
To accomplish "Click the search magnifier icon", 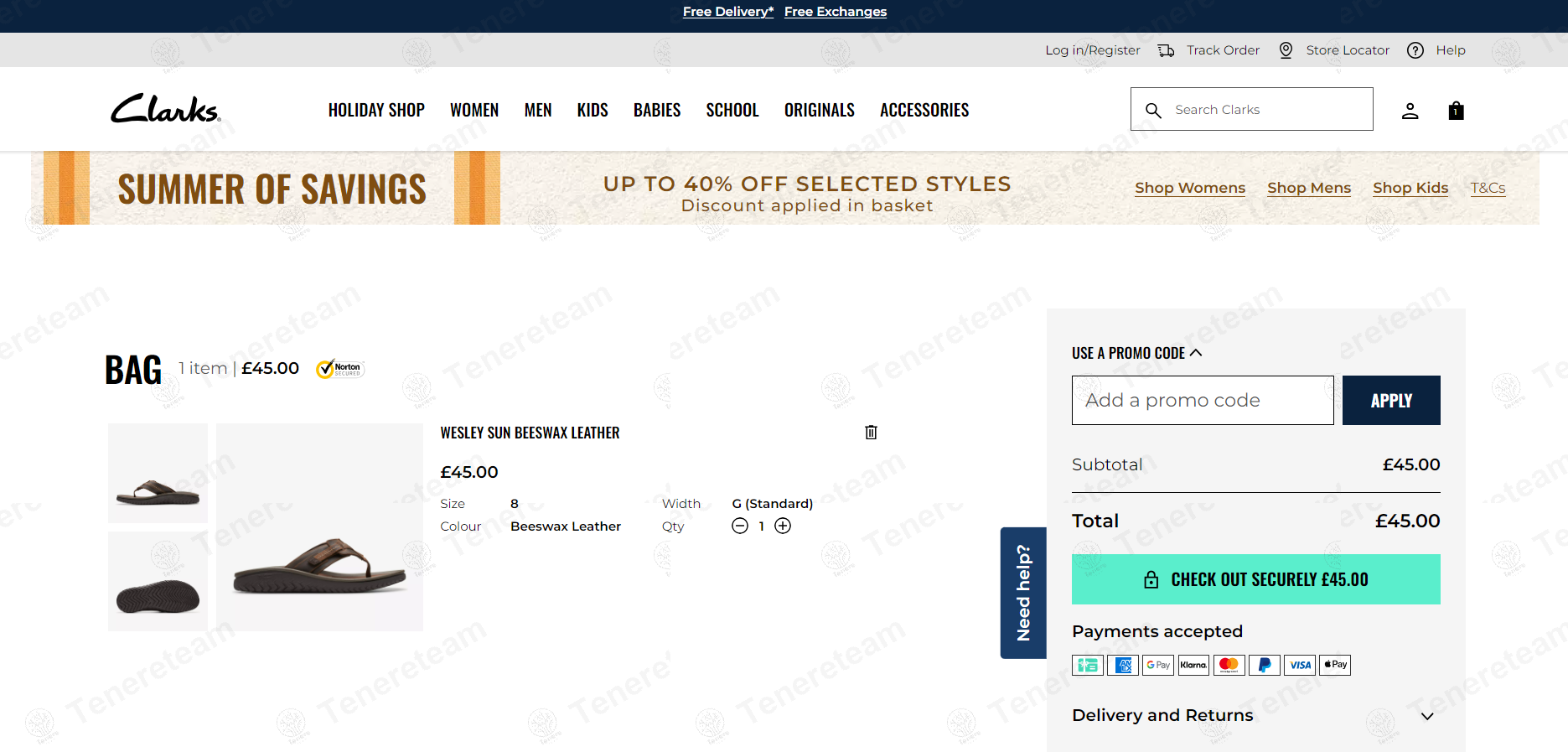I will (x=1153, y=111).
